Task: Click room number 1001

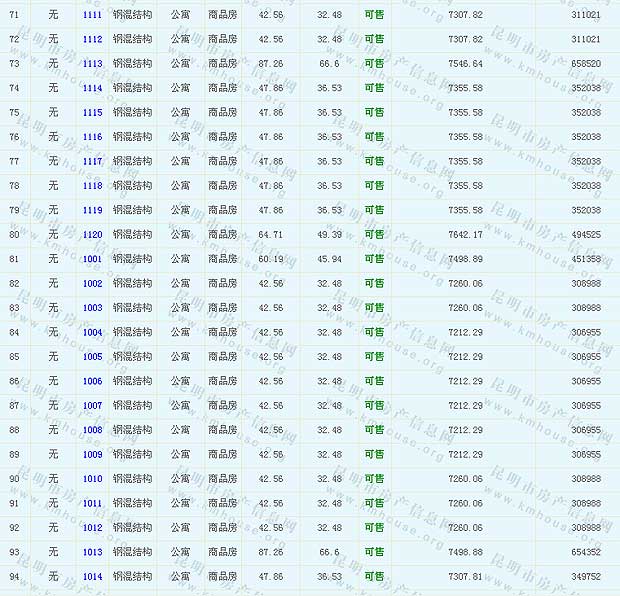Action: (92, 259)
